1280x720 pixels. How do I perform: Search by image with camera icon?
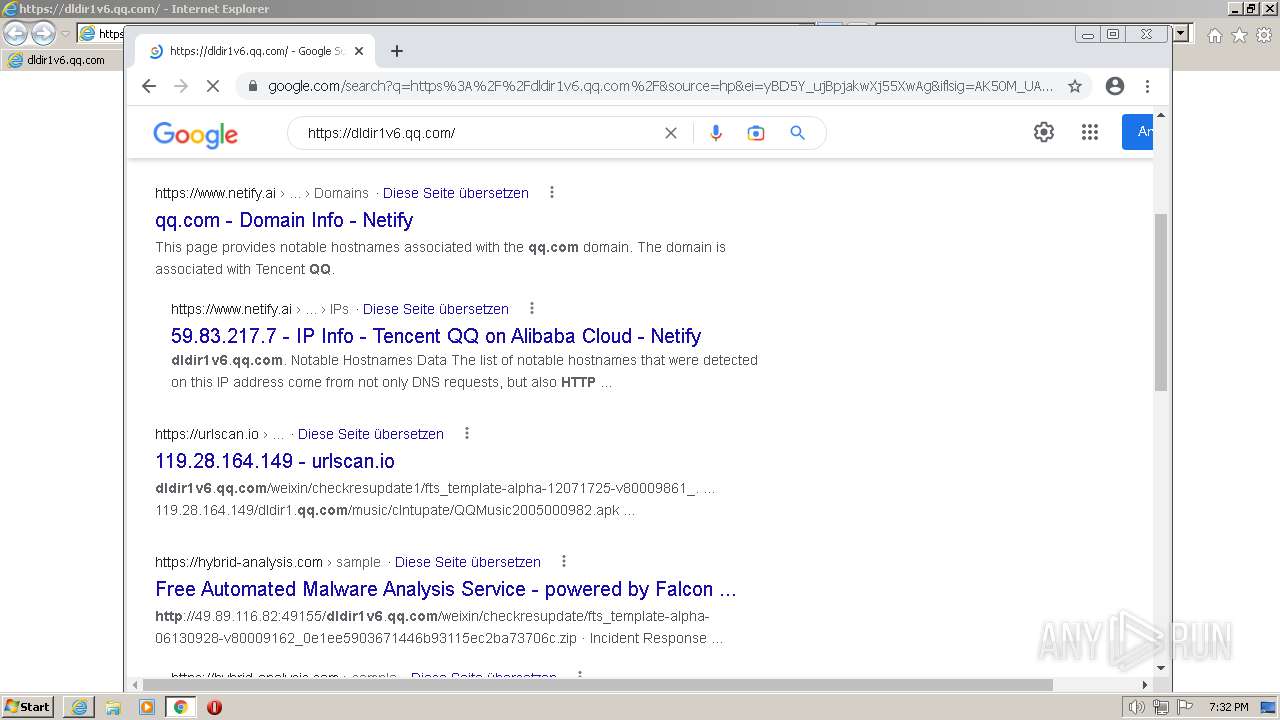click(756, 133)
